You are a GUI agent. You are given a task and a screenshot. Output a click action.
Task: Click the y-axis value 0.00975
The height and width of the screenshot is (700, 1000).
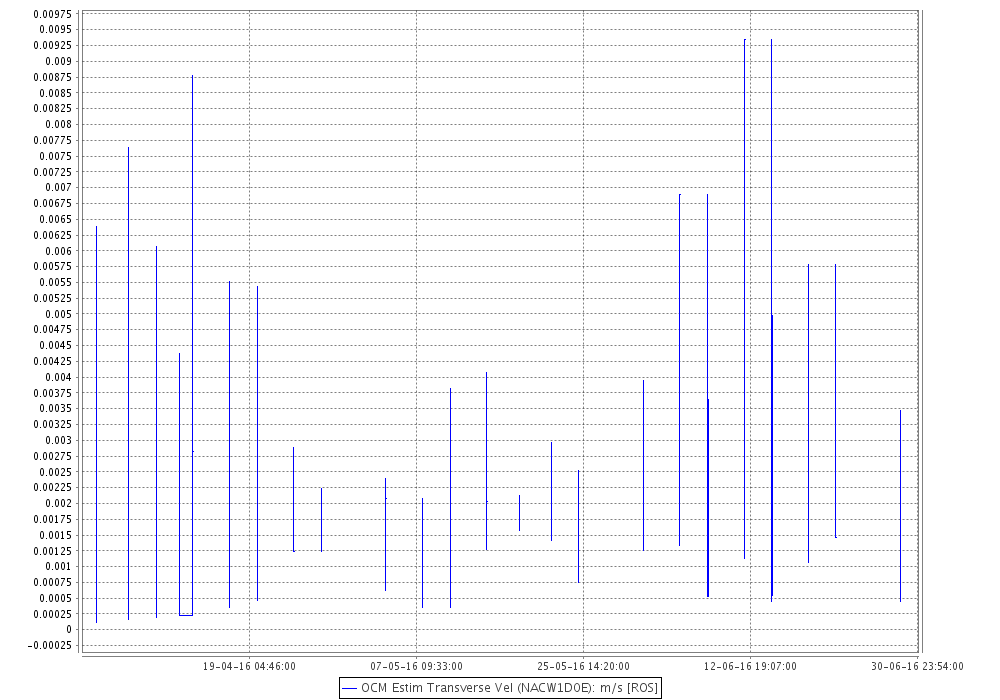tap(53, 14)
